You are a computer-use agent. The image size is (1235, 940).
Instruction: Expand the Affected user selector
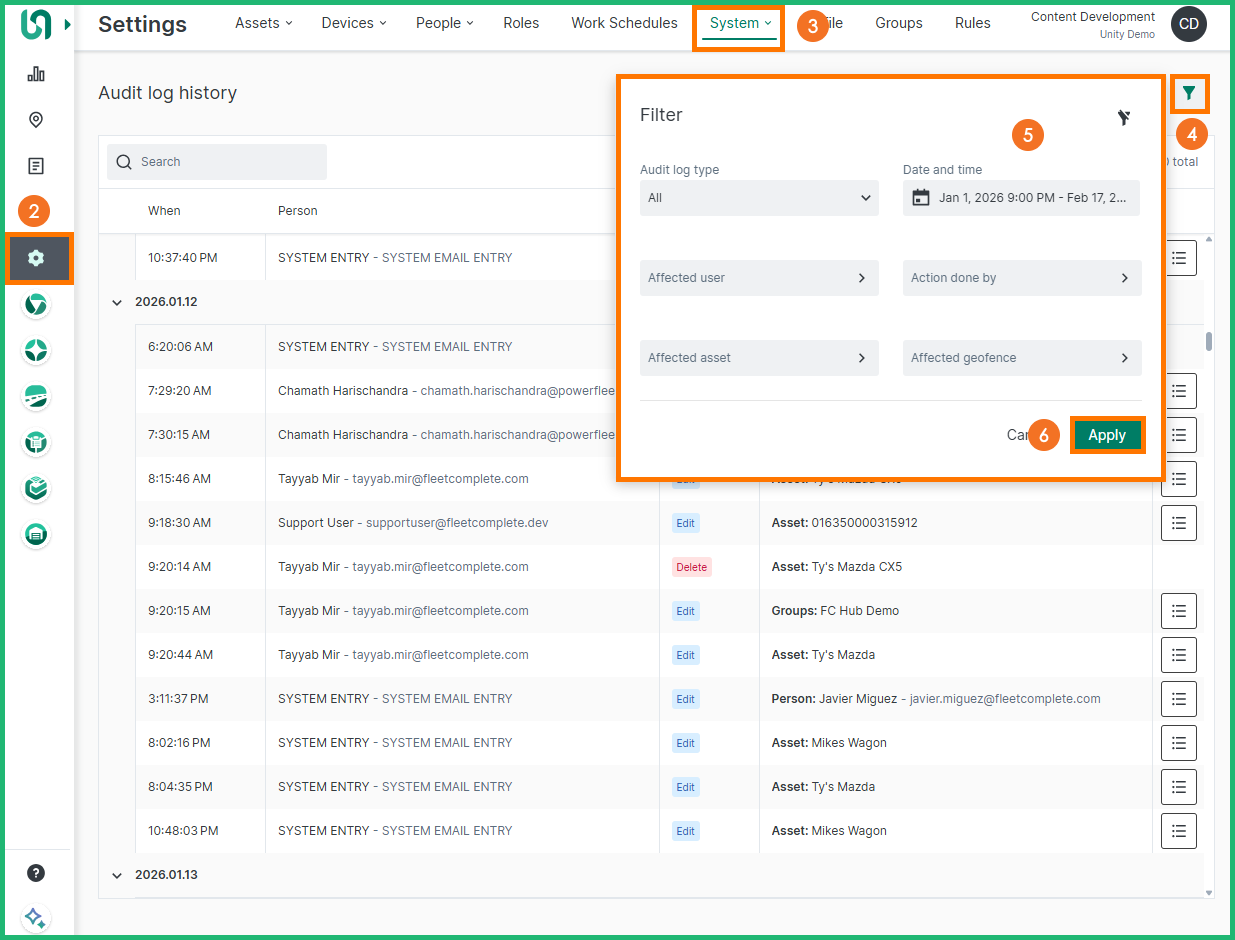pos(759,278)
